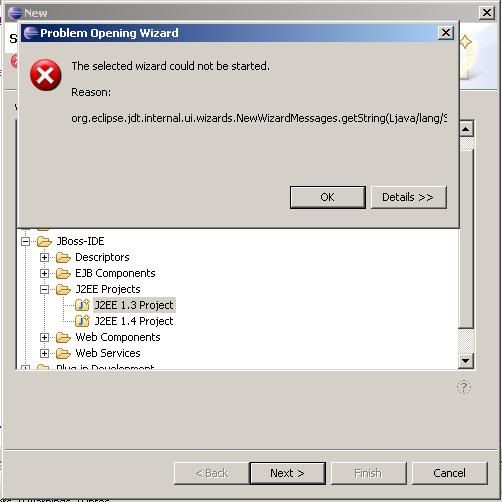Expand the Web Components tree node

pos(44,337)
